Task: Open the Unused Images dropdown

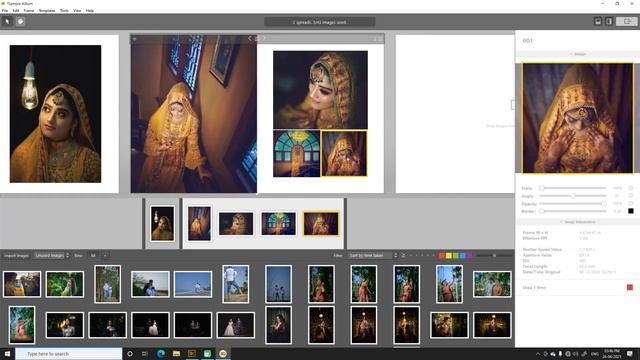Action: [51, 256]
